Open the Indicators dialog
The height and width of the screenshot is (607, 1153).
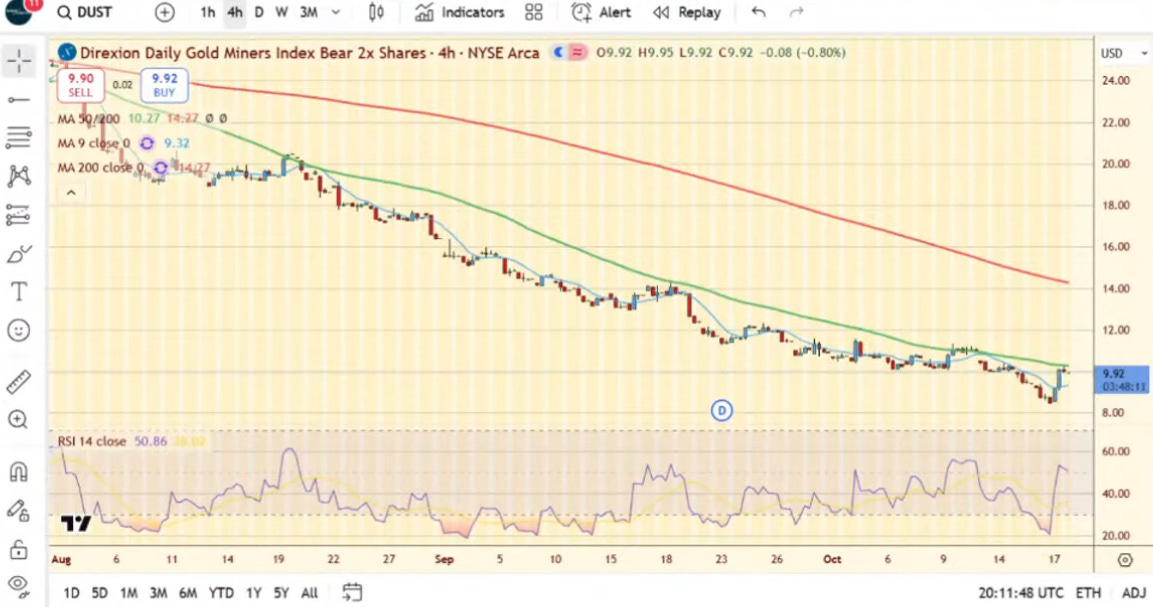tap(460, 13)
